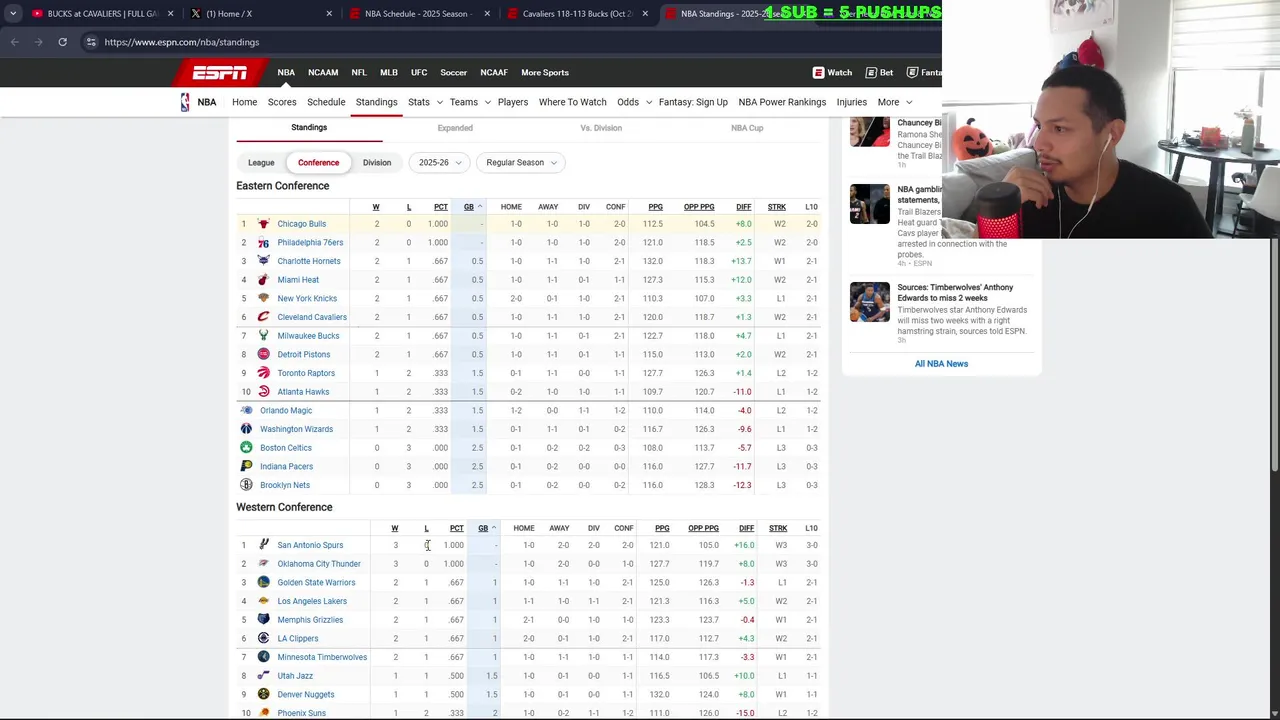Open the Scores nav item

[282, 102]
